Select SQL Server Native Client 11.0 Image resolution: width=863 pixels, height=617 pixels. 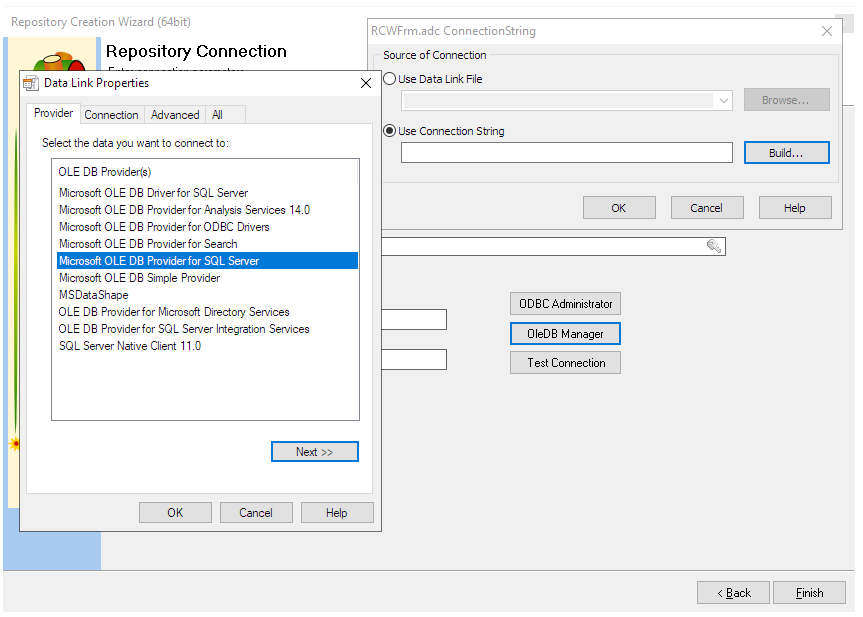coord(207,346)
